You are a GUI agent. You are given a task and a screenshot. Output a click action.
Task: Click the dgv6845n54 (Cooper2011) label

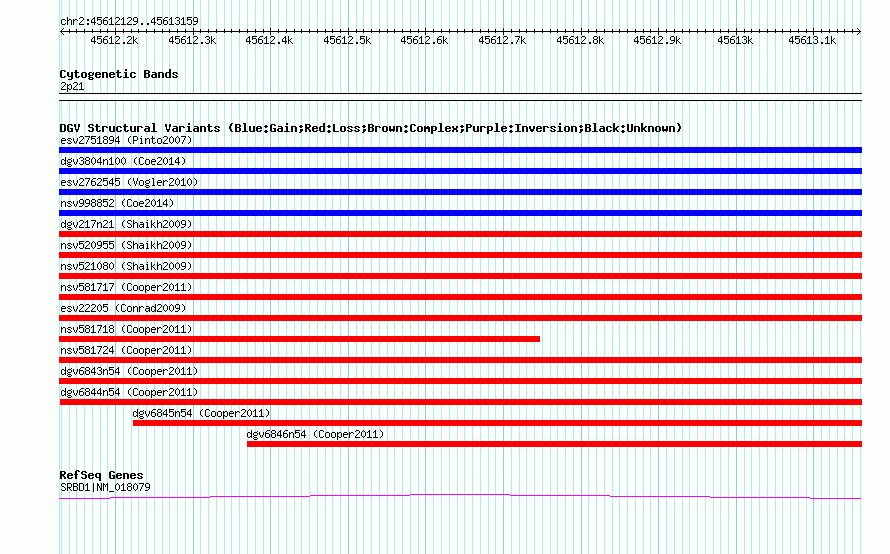coord(201,413)
